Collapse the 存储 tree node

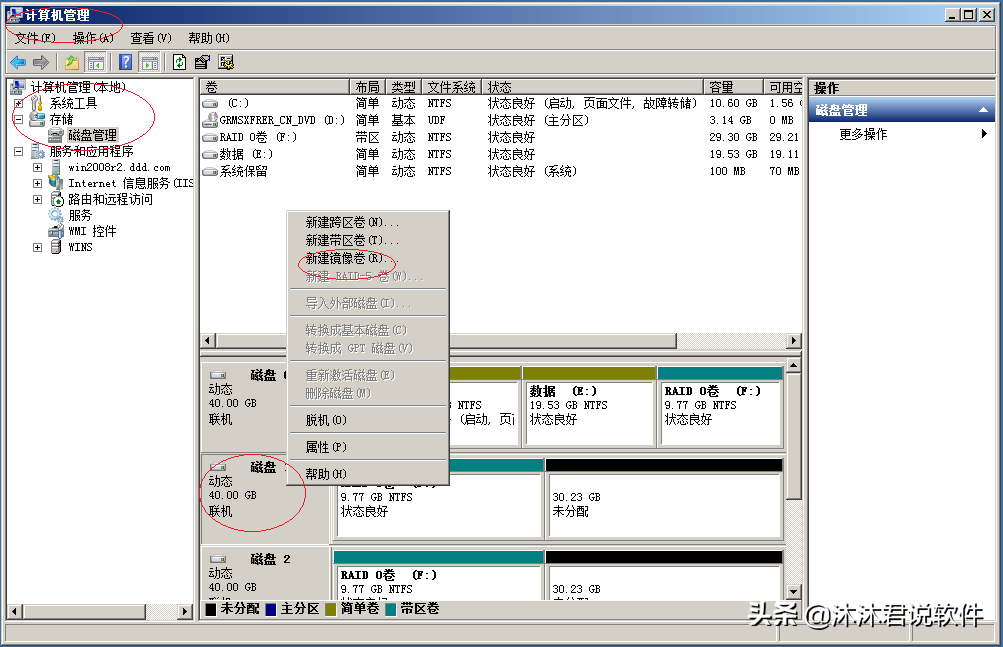tap(19, 119)
